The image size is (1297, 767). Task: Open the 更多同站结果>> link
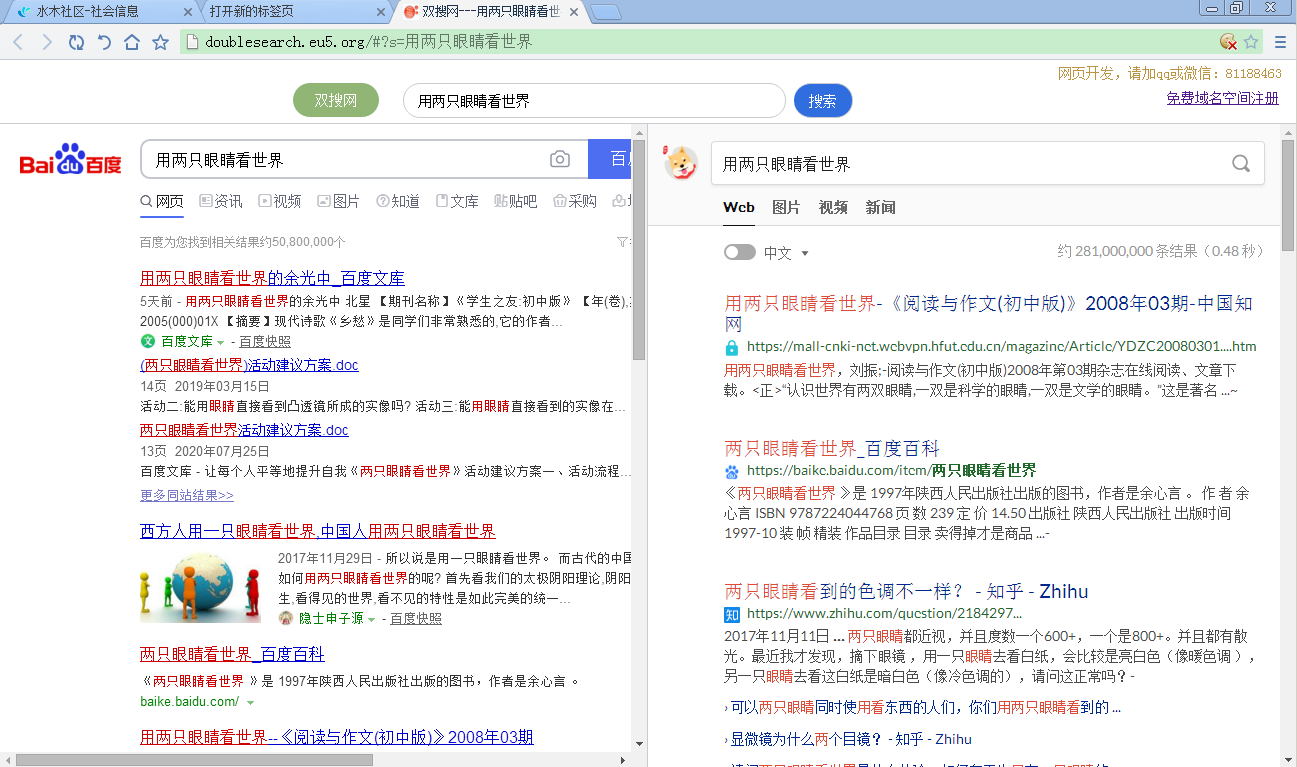coord(187,496)
